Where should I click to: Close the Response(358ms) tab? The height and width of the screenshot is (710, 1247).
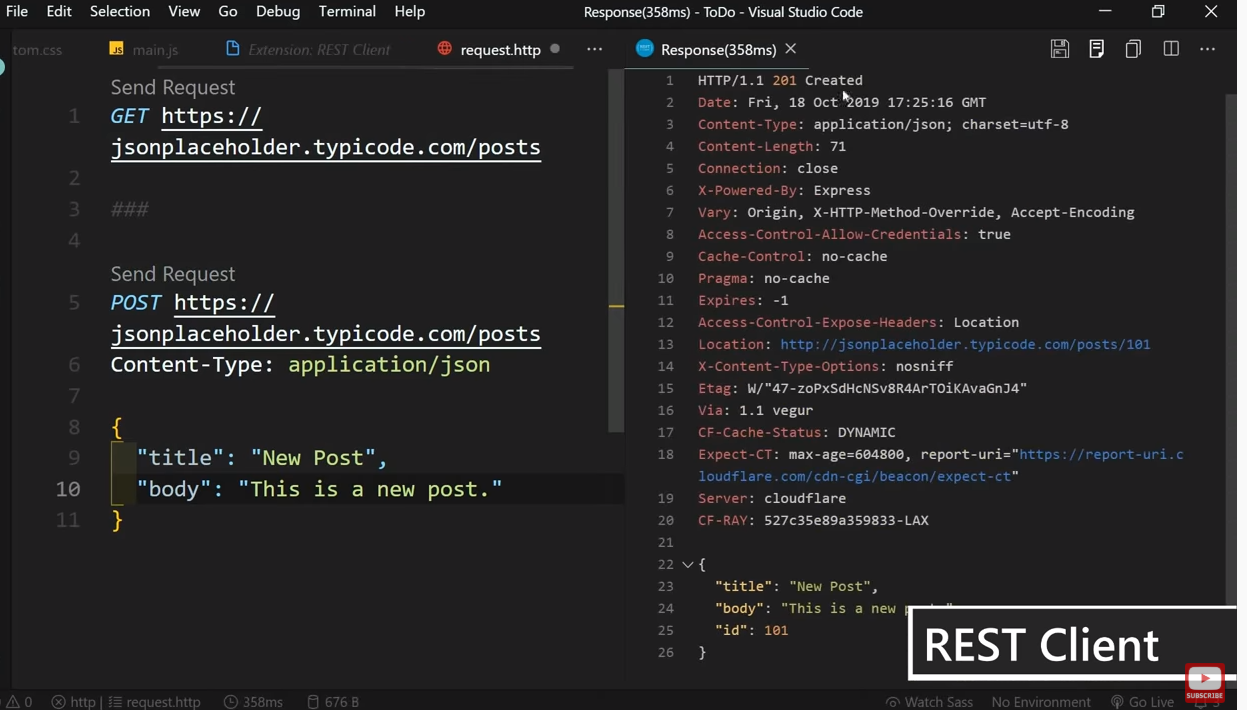[791, 49]
